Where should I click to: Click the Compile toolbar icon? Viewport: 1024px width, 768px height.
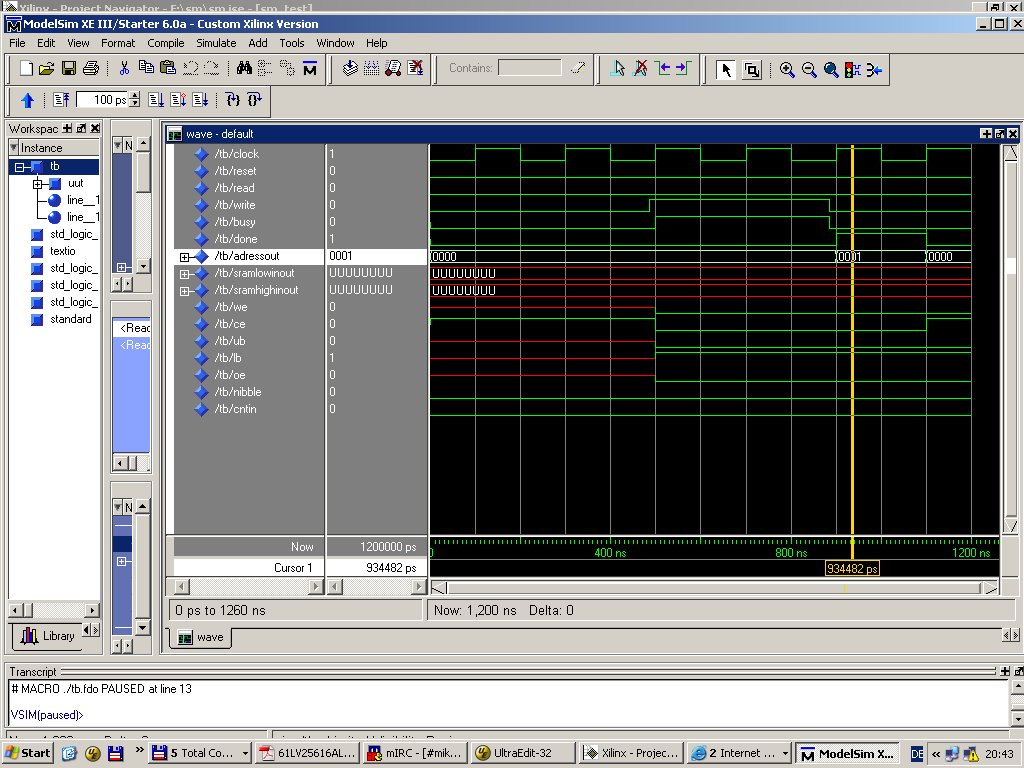click(350, 68)
